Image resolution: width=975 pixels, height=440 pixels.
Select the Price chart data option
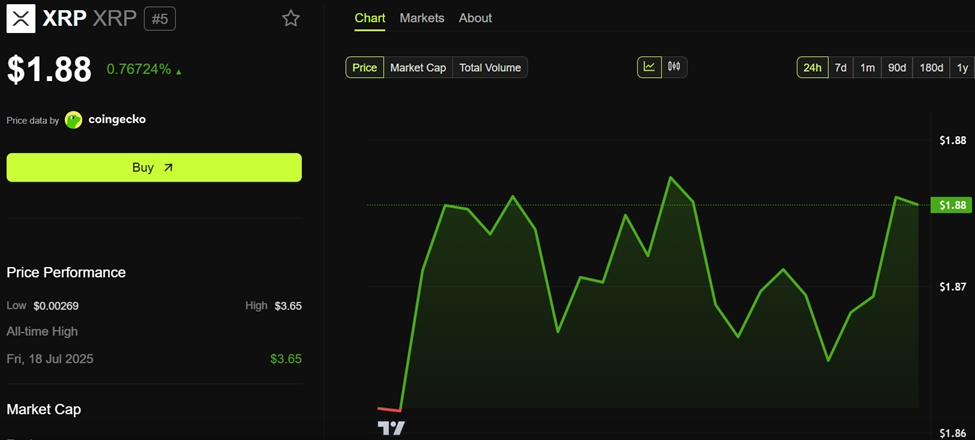365,67
